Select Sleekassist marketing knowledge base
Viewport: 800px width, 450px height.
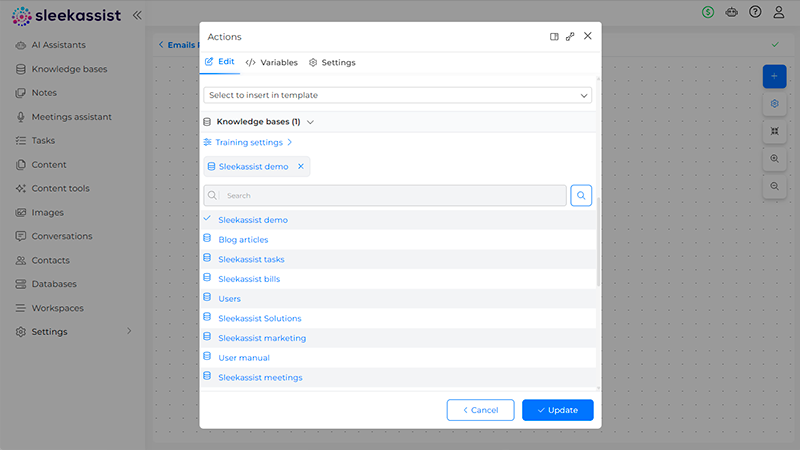pyautogui.click(x=398, y=338)
